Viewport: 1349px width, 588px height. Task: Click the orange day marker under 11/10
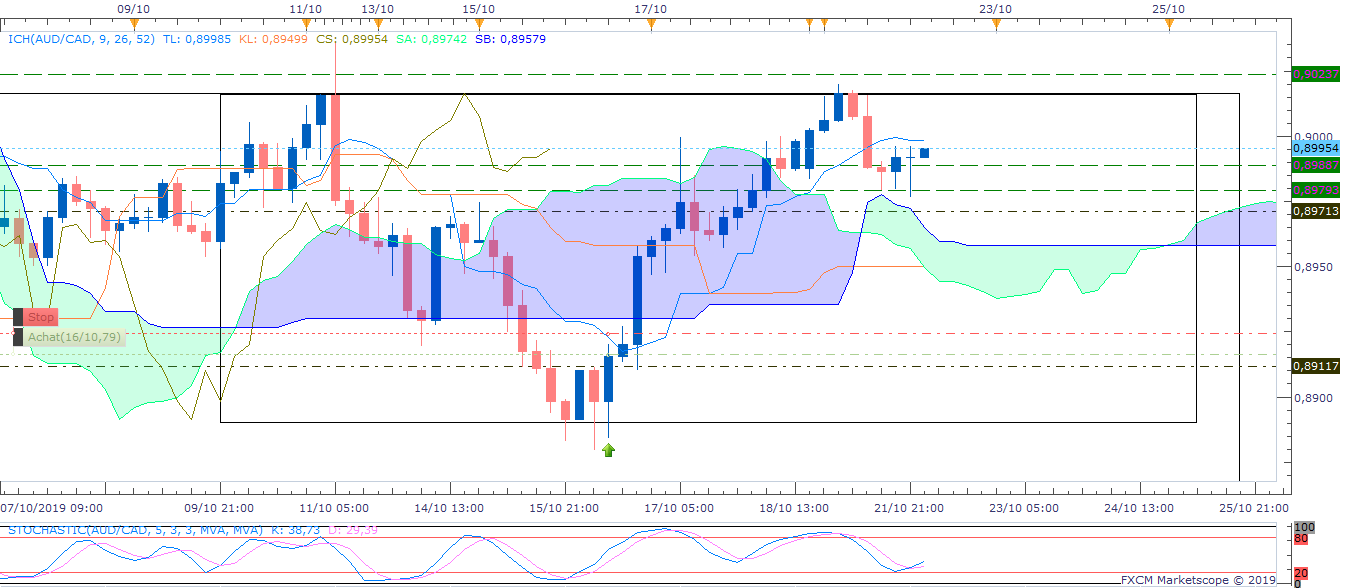[x=305, y=24]
